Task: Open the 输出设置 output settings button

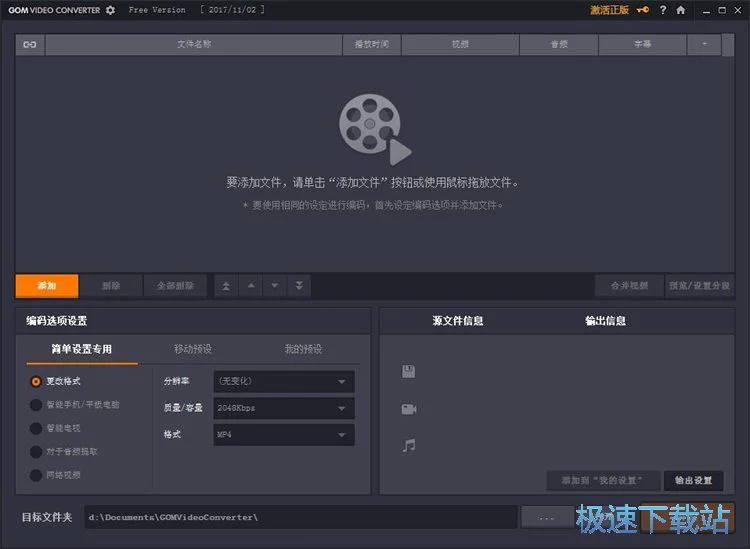Action: (x=694, y=481)
